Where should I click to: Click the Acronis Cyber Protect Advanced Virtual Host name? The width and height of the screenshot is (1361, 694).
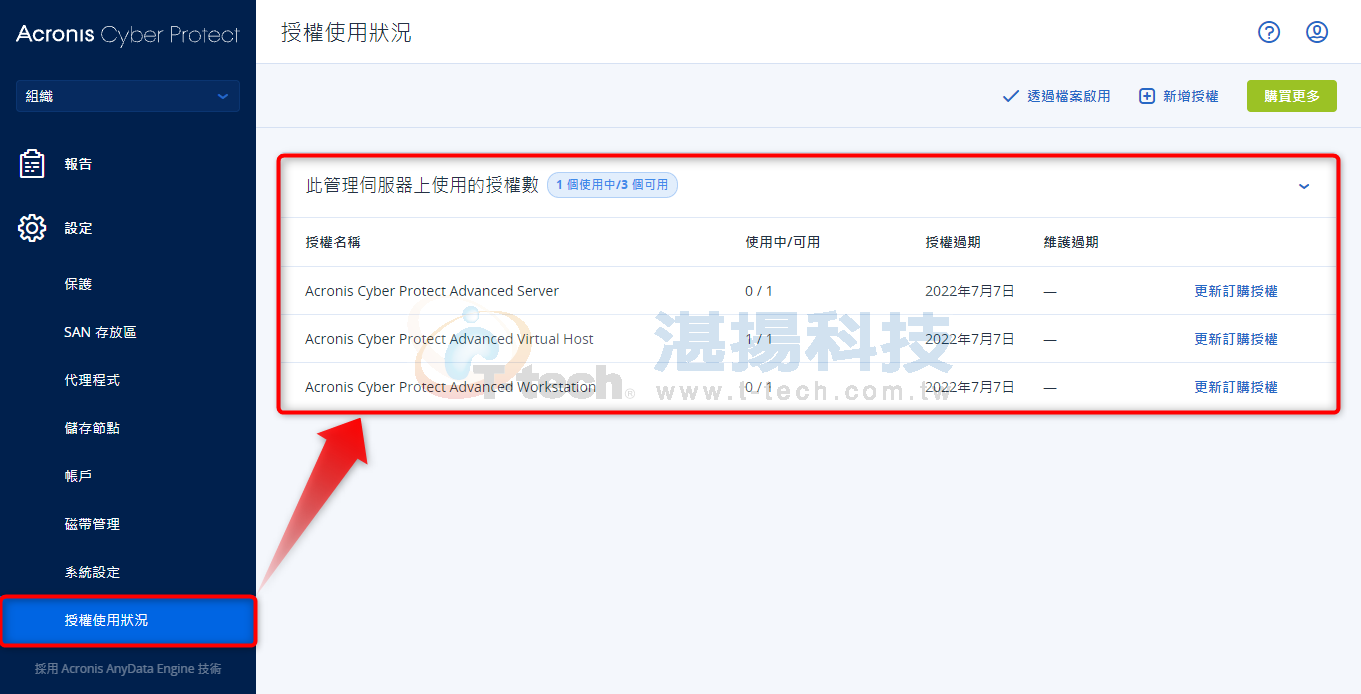tap(449, 339)
